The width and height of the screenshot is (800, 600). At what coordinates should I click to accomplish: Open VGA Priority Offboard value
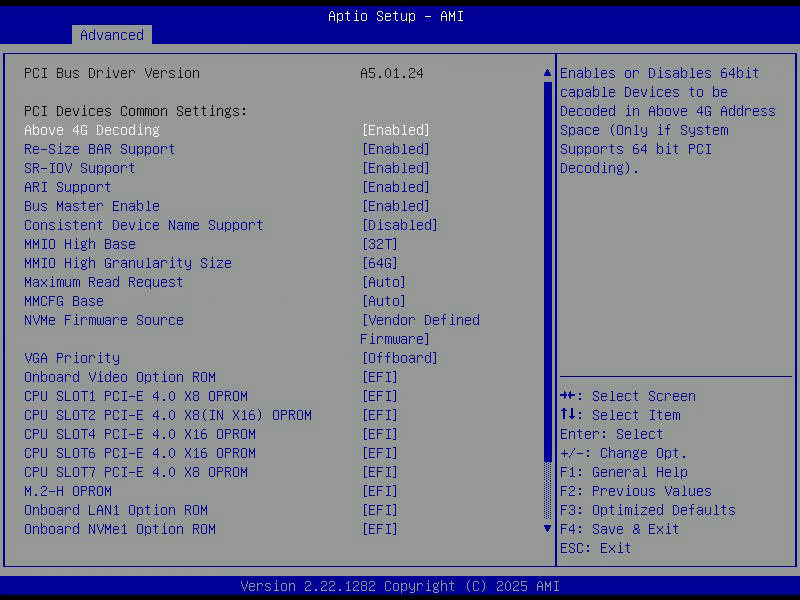pyautogui.click(x=400, y=358)
